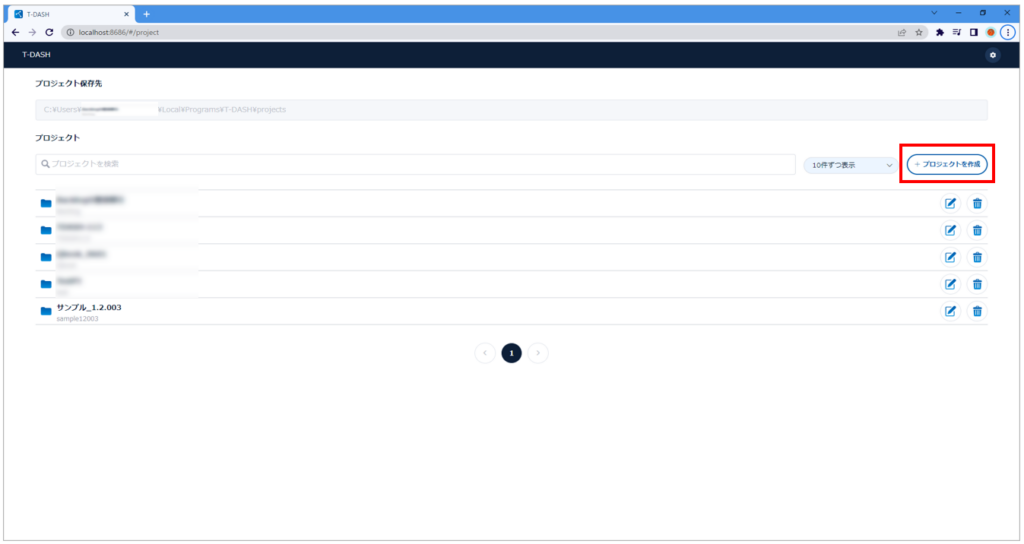Screen dimensions: 1024x544
Task: Open the サンプル_1.2.003 project
Action: pos(89,307)
